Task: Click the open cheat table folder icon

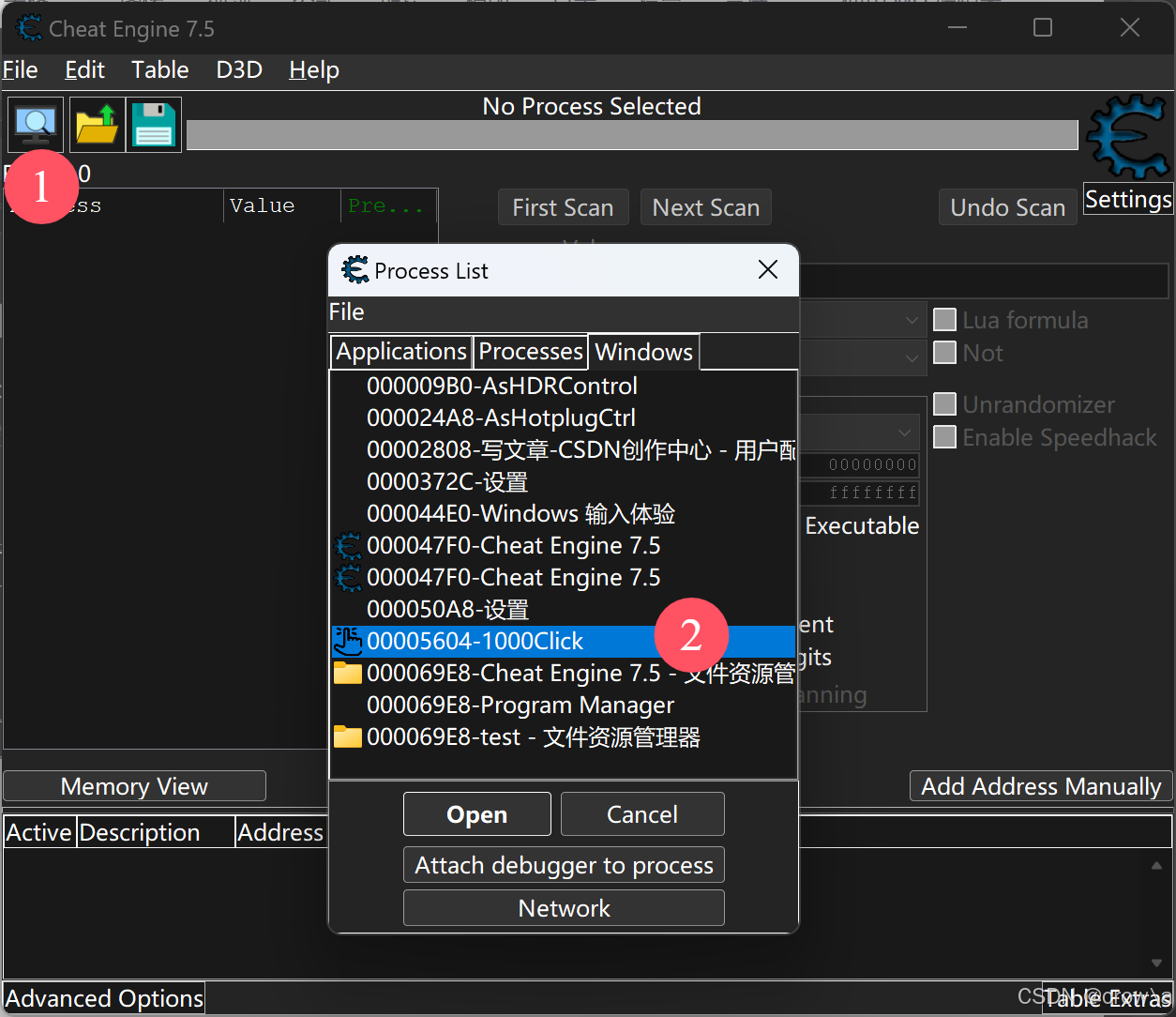Action: click(x=97, y=124)
